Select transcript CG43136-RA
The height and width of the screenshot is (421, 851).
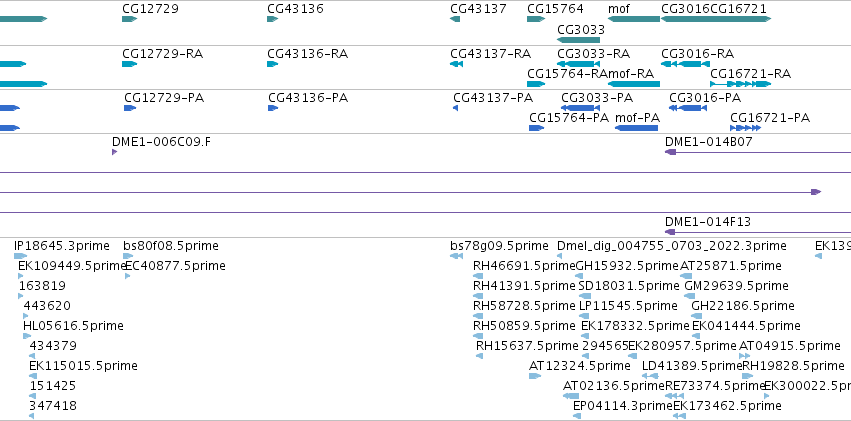pyautogui.click(x=272, y=64)
